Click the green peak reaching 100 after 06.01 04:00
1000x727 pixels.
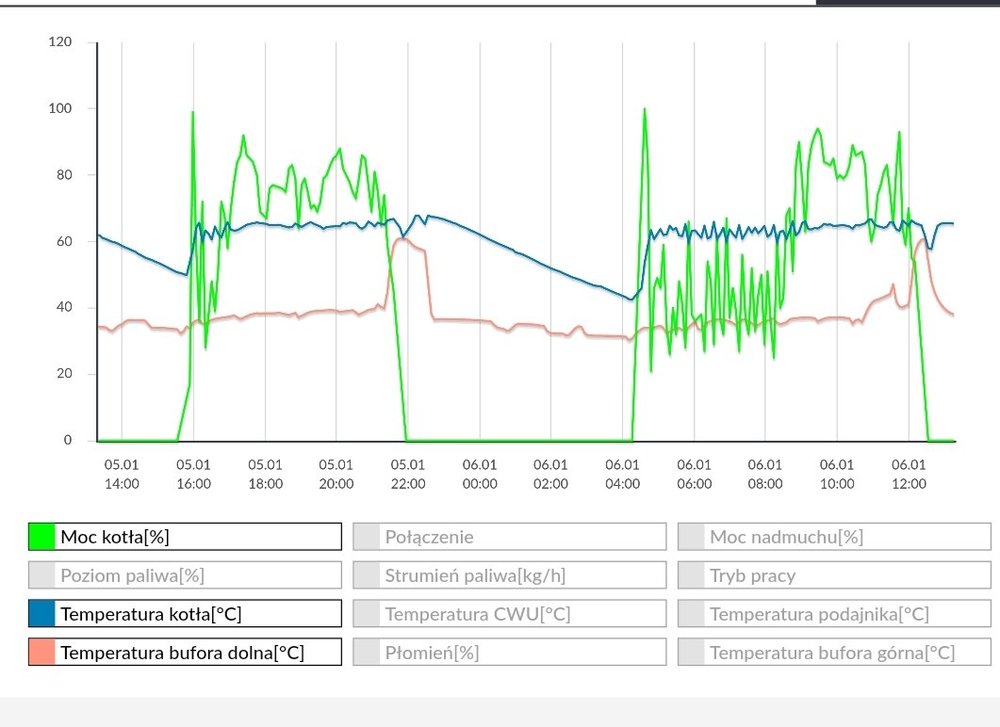pyautogui.click(x=644, y=109)
